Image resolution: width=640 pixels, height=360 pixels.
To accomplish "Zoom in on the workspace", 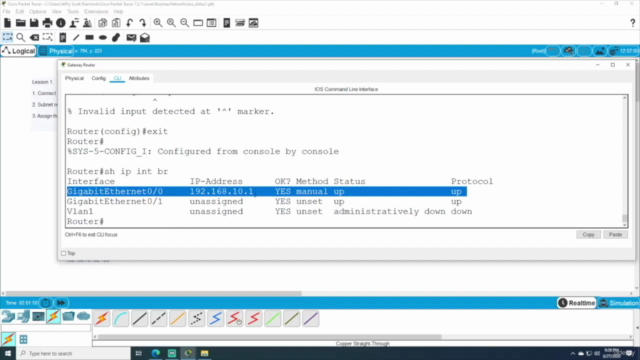I will (158, 23).
